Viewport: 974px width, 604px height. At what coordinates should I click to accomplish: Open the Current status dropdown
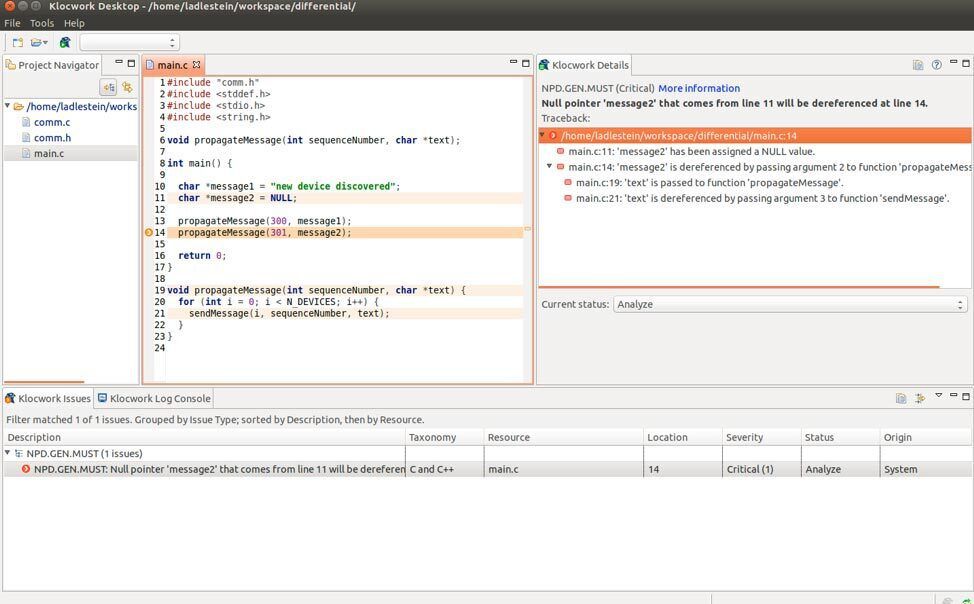(789, 304)
